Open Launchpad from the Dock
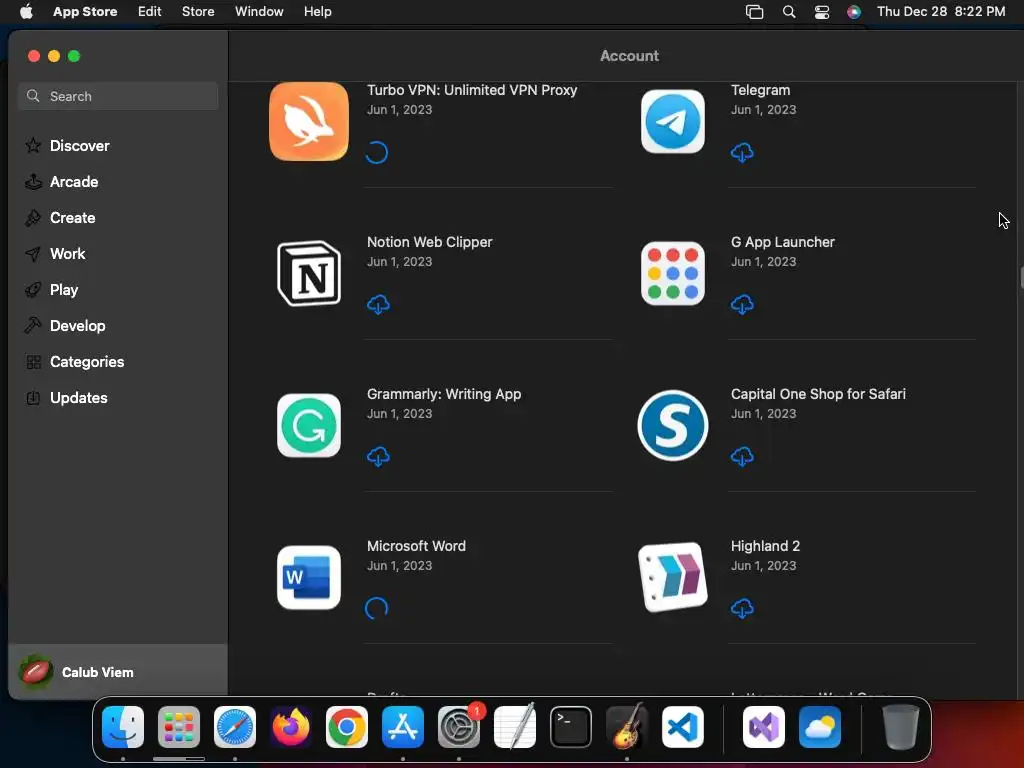 [x=179, y=727]
